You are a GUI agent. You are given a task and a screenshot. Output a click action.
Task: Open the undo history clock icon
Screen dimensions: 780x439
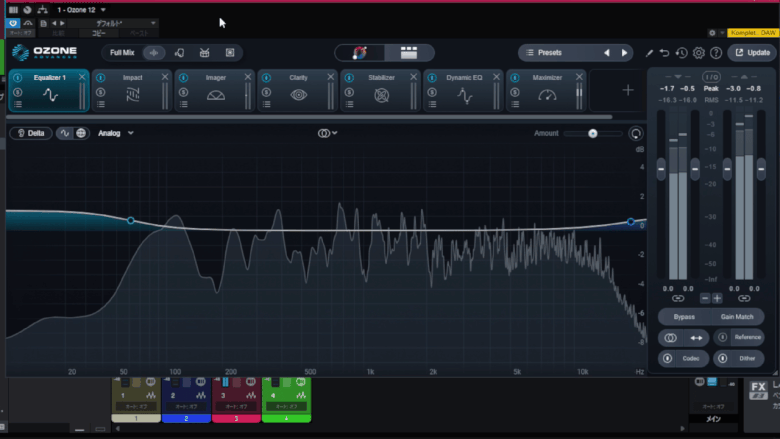682,53
